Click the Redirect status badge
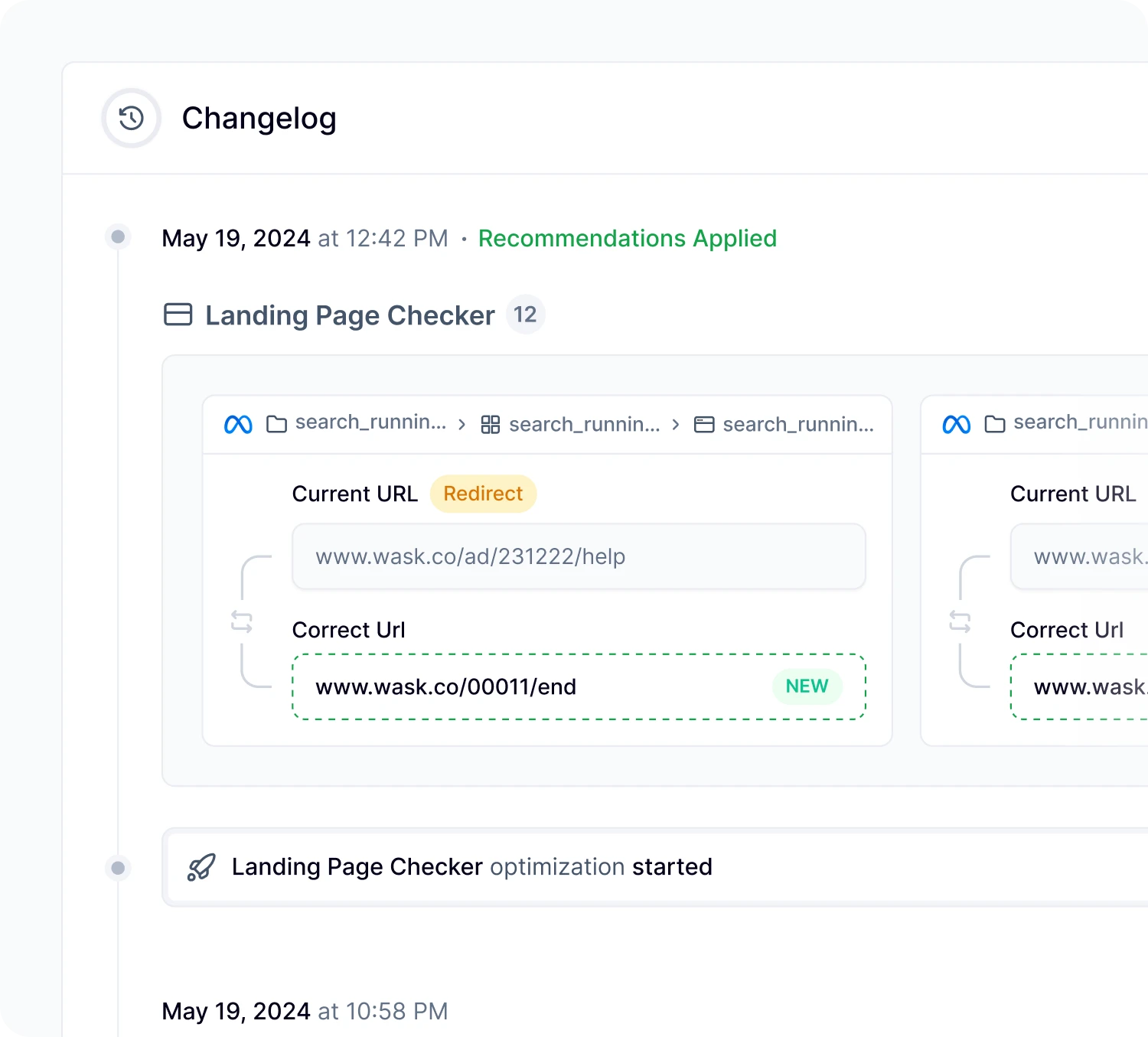 click(x=483, y=494)
